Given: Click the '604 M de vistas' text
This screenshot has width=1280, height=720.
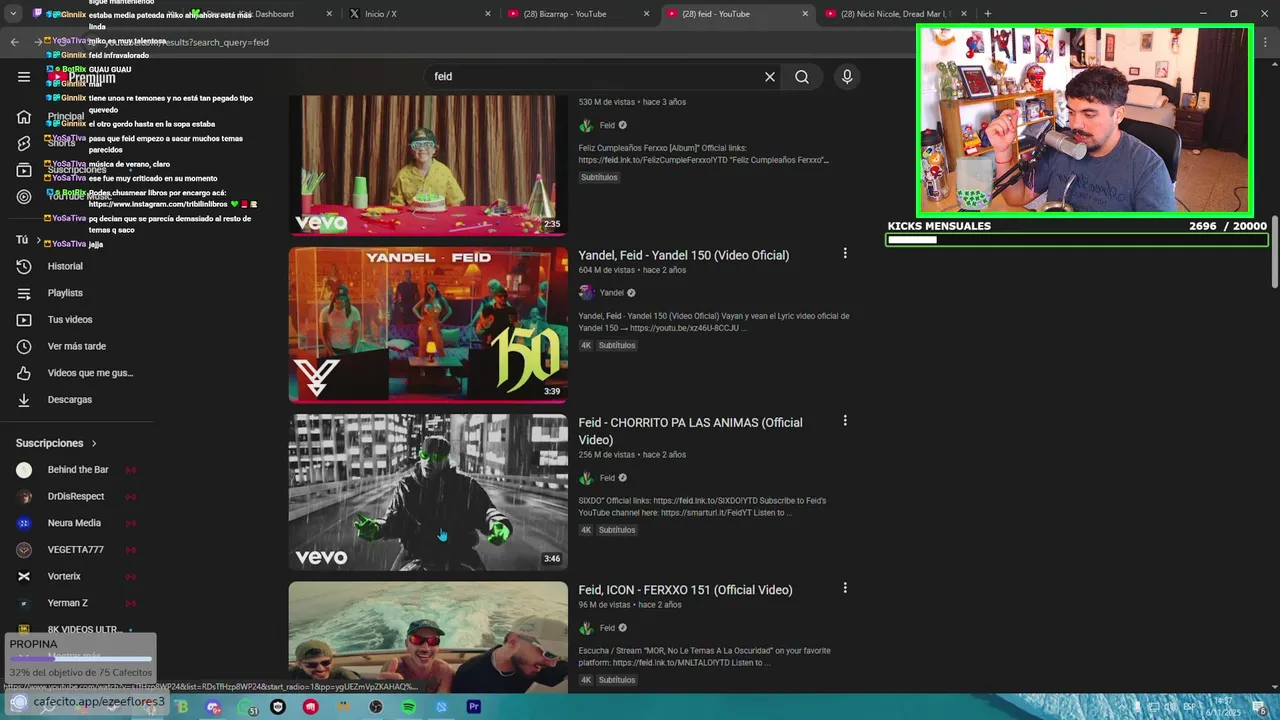Looking at the screenshot, I should click(x=607, y=270).
